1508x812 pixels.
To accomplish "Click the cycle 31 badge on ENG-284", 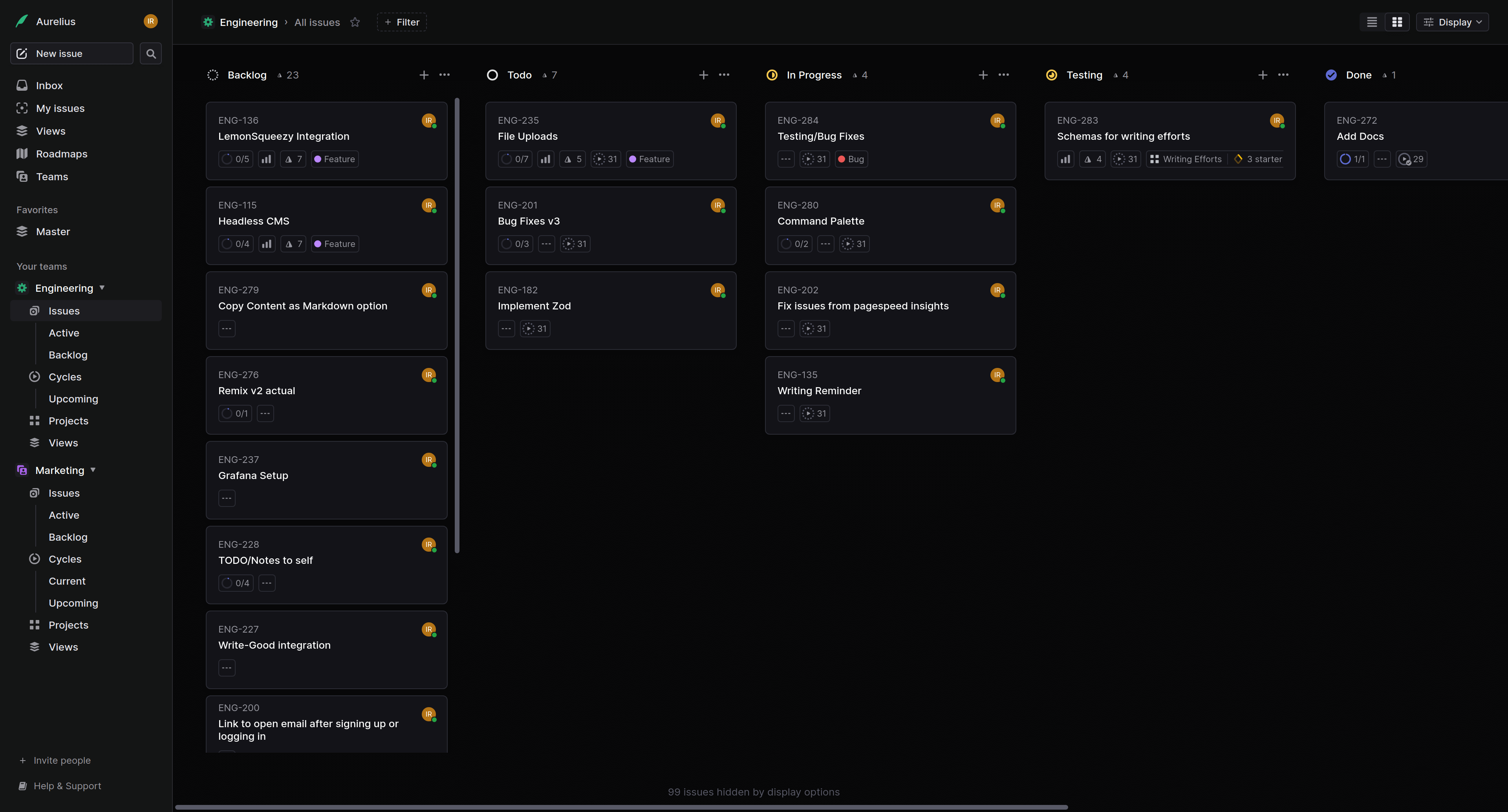I will (814, 159).
